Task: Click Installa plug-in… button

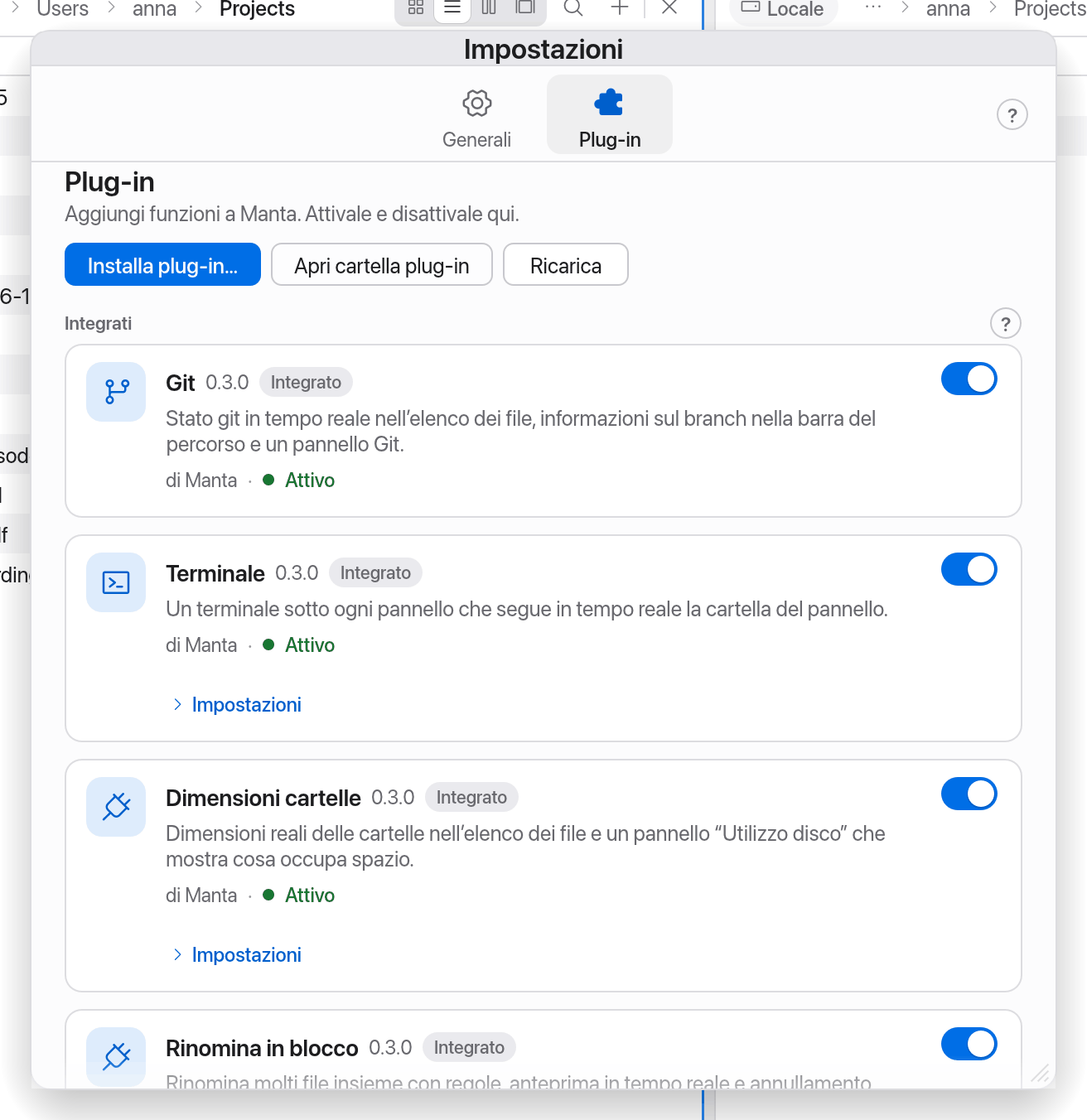Action: coord(162,265)
